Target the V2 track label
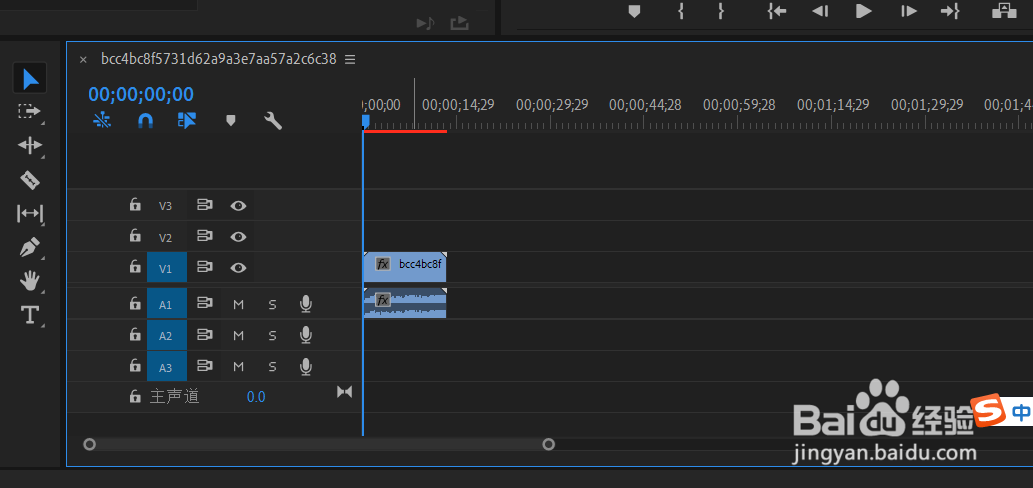1033x488 pixels. pos(165,237)
